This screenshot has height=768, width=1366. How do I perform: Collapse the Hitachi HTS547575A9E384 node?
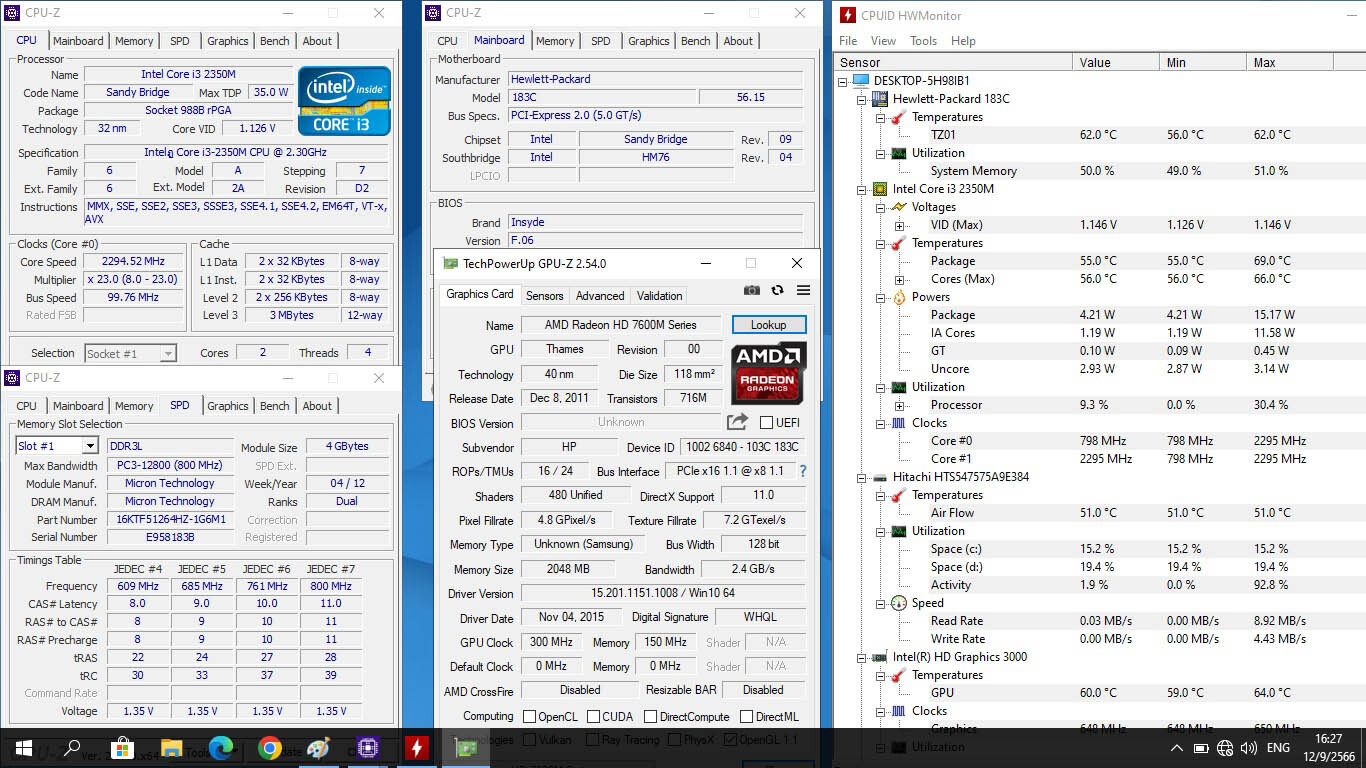tap(862, 477)
